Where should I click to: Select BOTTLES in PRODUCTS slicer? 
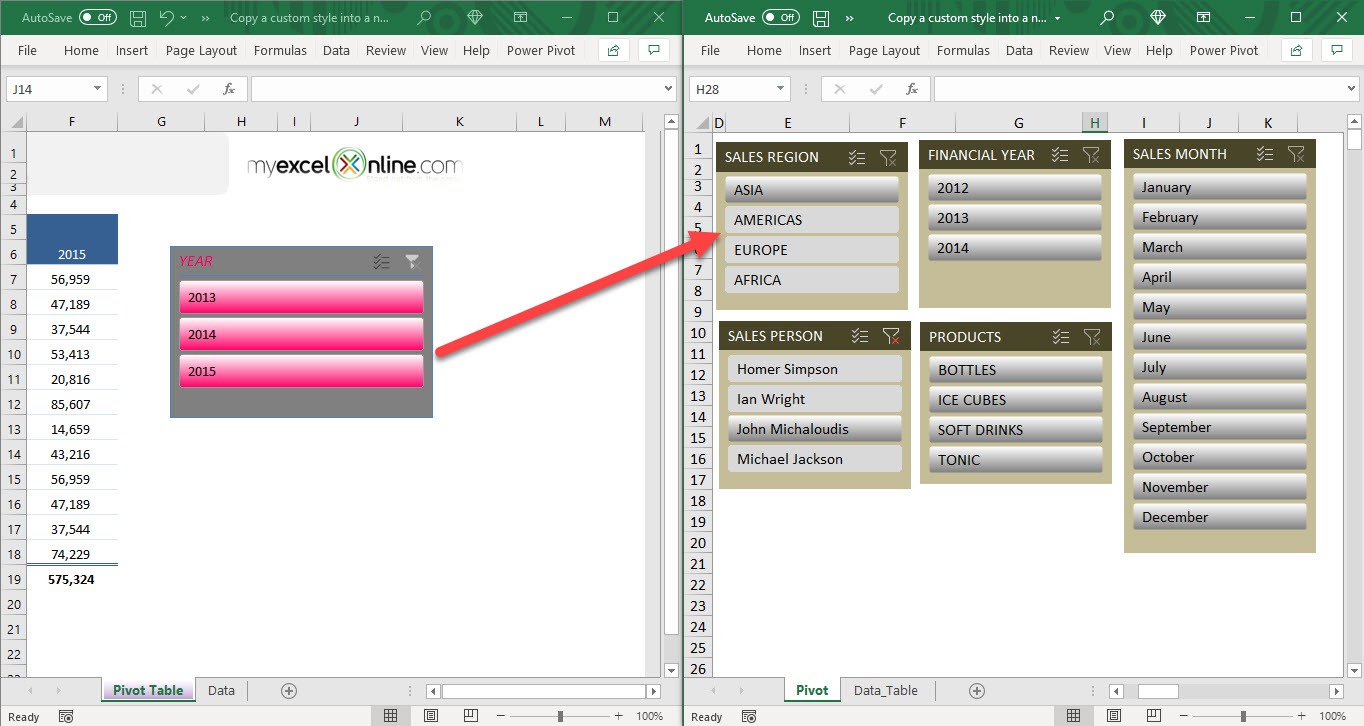(1016, 370)
